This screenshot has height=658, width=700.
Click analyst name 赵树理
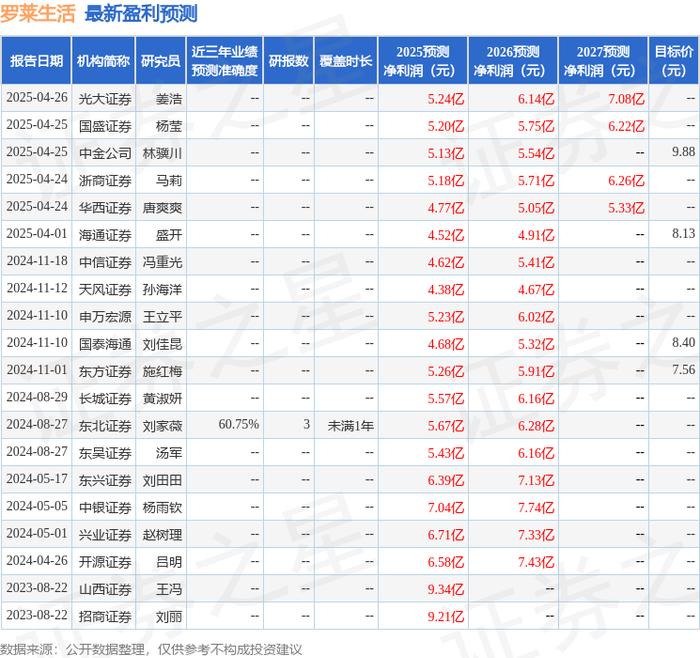click(x=162, y=534)
